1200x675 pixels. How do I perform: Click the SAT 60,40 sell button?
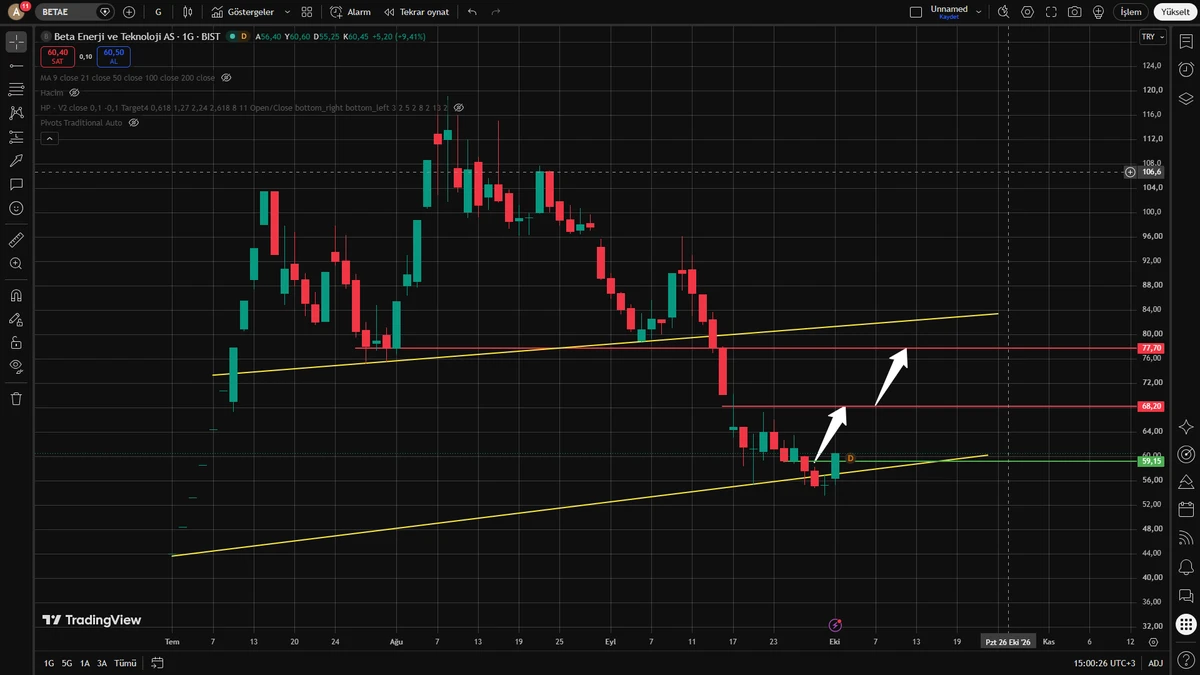57,57
